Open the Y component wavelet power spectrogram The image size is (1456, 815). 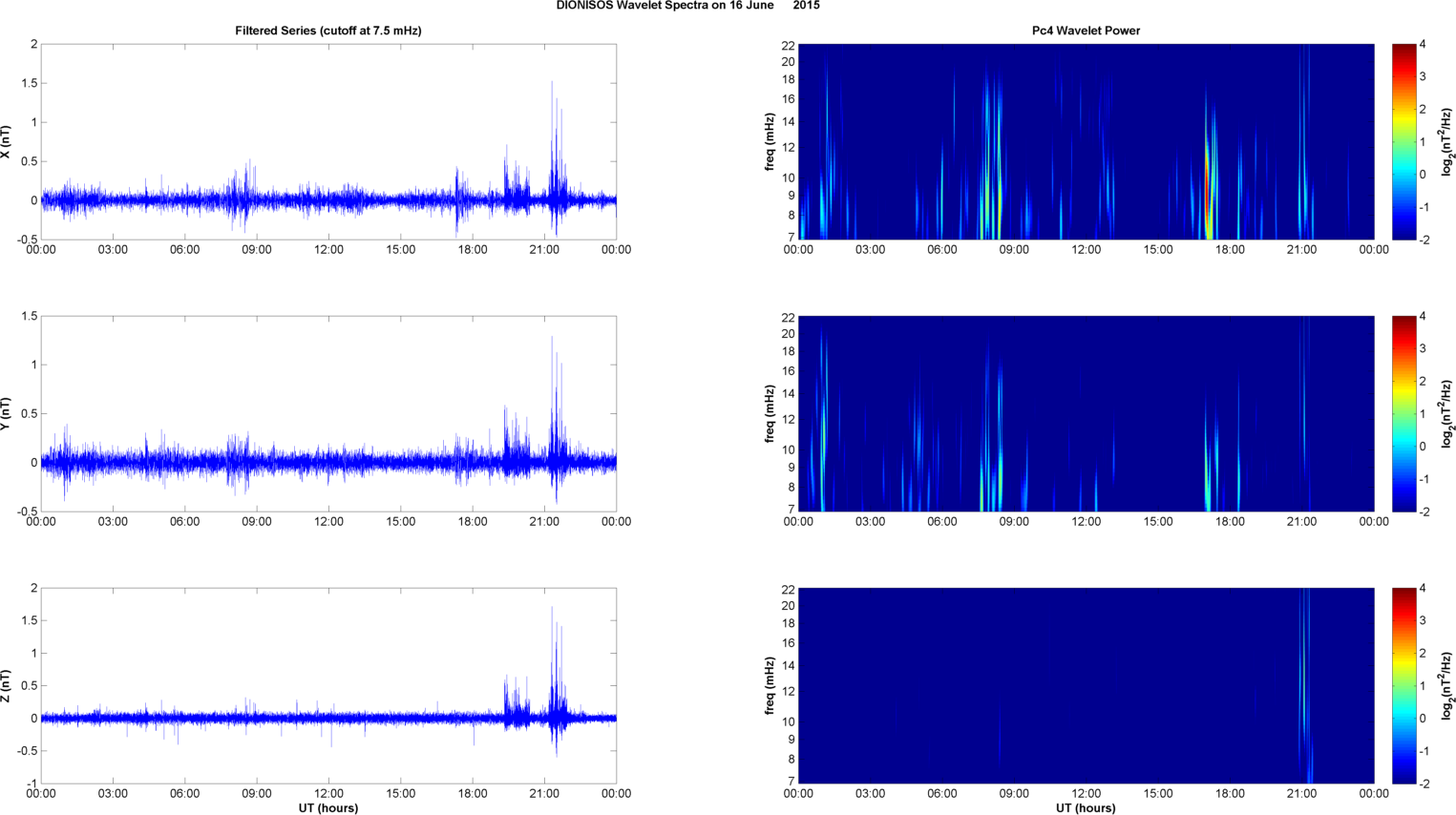click(x=1086, y=413)
